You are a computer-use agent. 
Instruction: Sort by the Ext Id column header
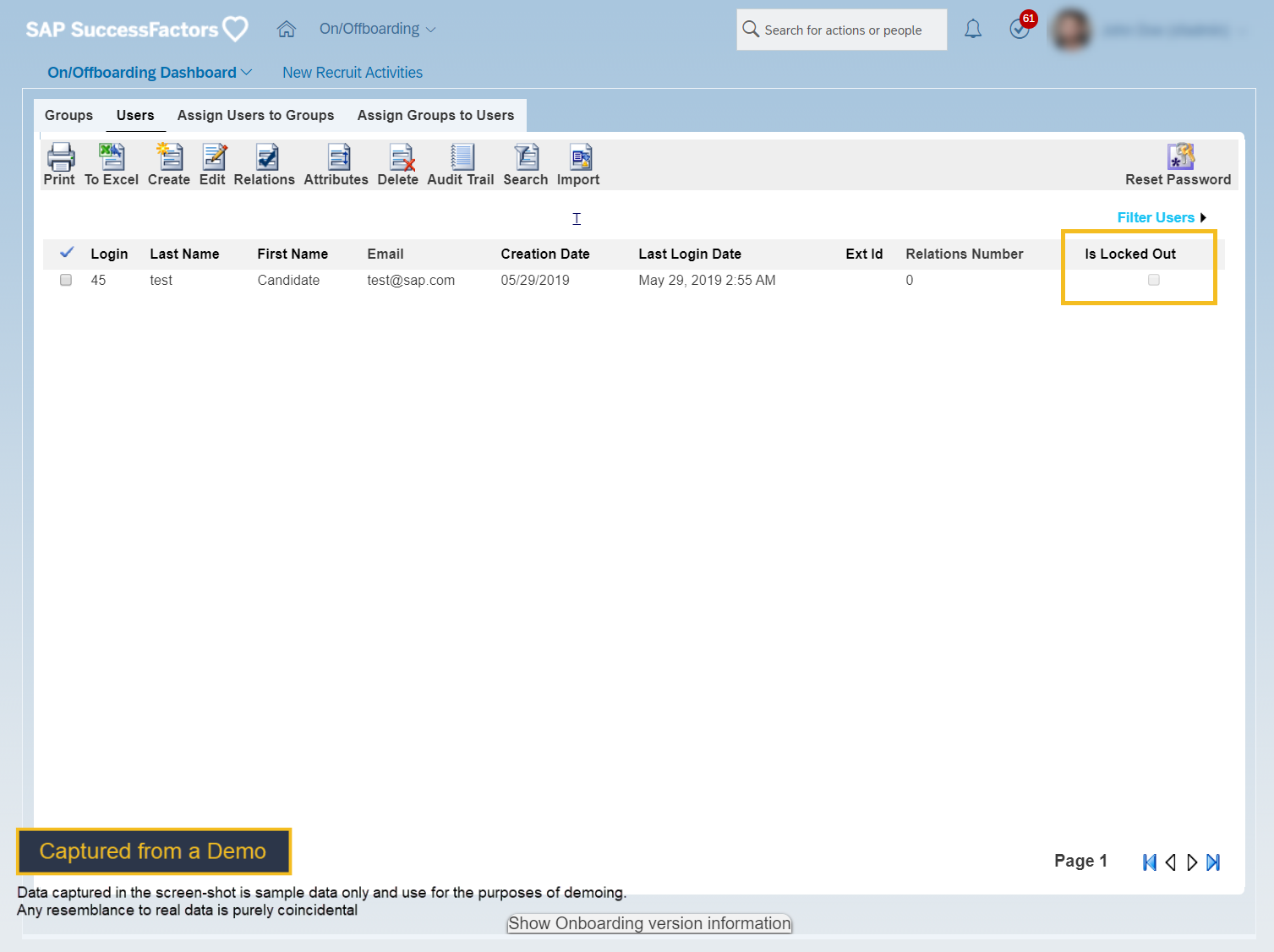pos(864,254)
